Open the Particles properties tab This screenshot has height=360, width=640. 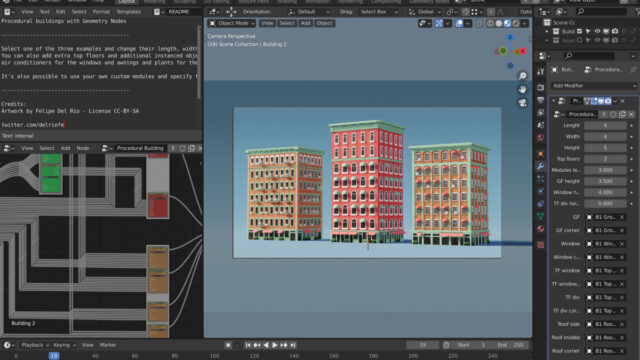coord(541,179)
